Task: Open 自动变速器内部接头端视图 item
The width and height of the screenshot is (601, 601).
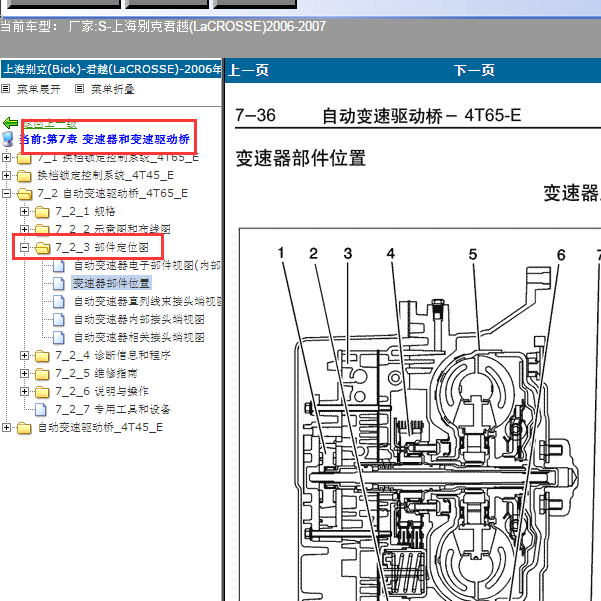Action: [x=139, y=319]
